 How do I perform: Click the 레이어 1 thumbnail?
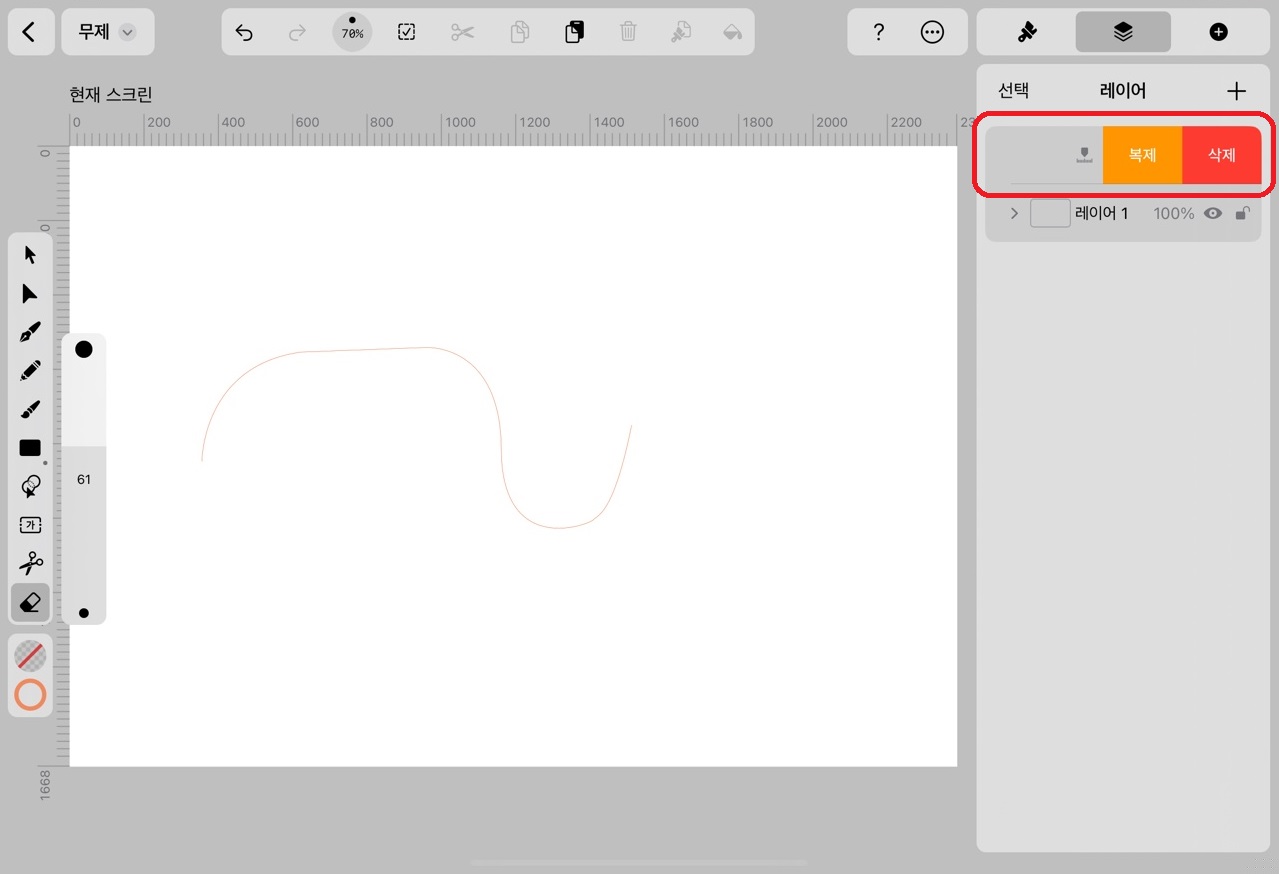pyautogui.click(x=1050, y=213)
